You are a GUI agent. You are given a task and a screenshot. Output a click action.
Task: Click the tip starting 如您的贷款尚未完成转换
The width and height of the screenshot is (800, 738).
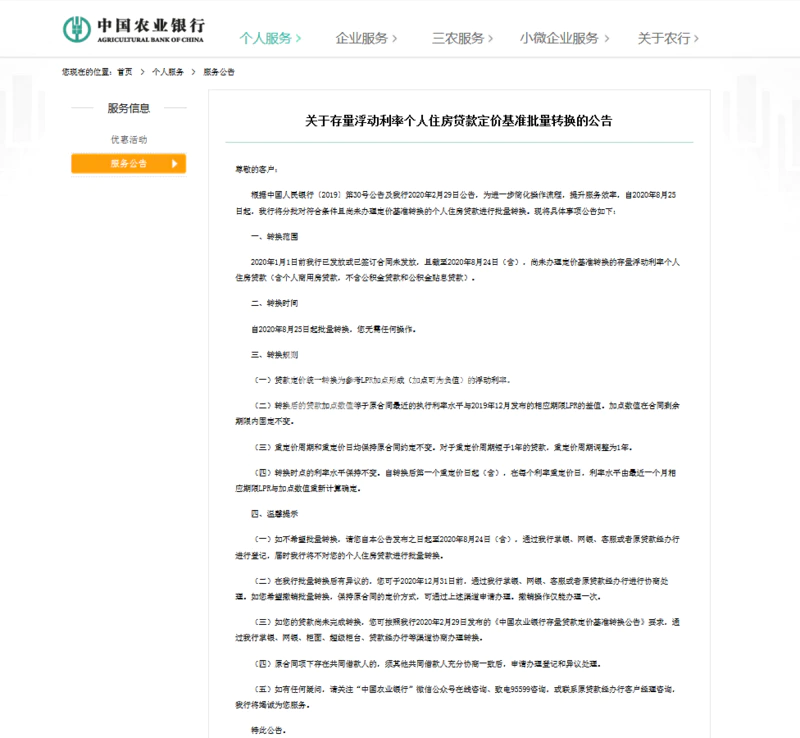pyautogui.click(x=458, y=630)
